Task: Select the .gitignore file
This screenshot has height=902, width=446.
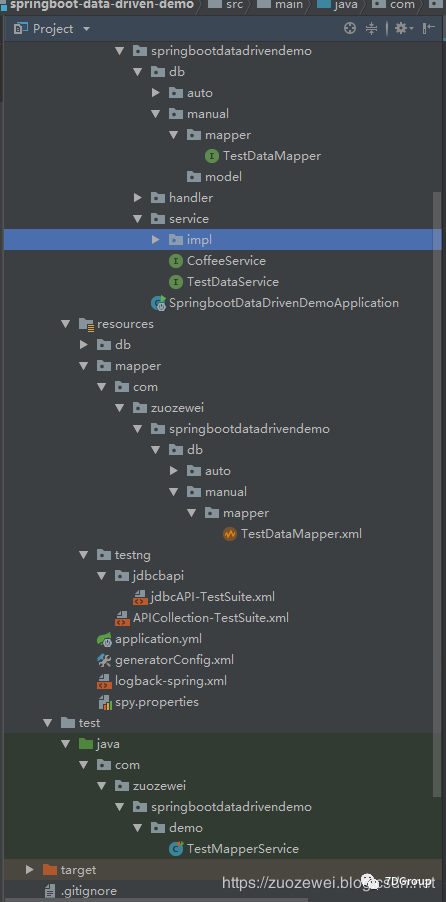Action: point(89,891)
